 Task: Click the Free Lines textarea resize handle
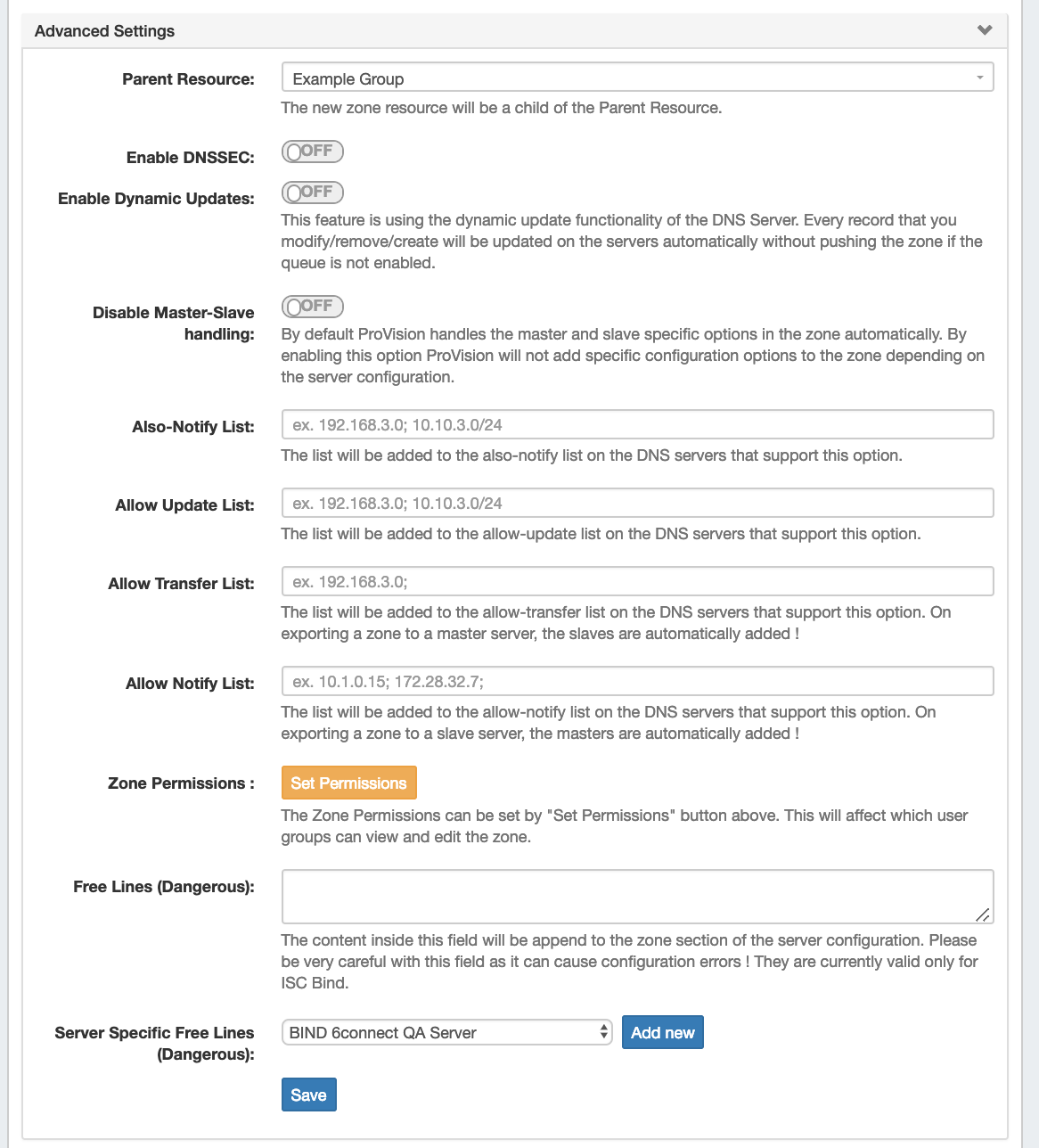click(983, 914)
